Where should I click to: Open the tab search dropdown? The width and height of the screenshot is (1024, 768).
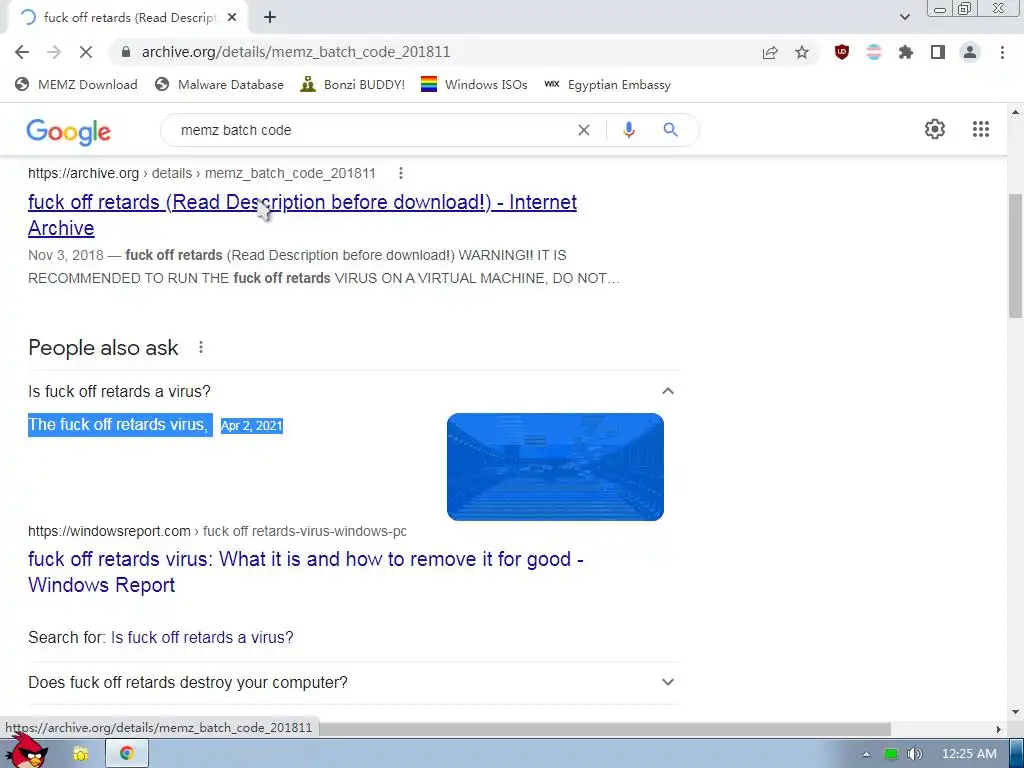904,17
